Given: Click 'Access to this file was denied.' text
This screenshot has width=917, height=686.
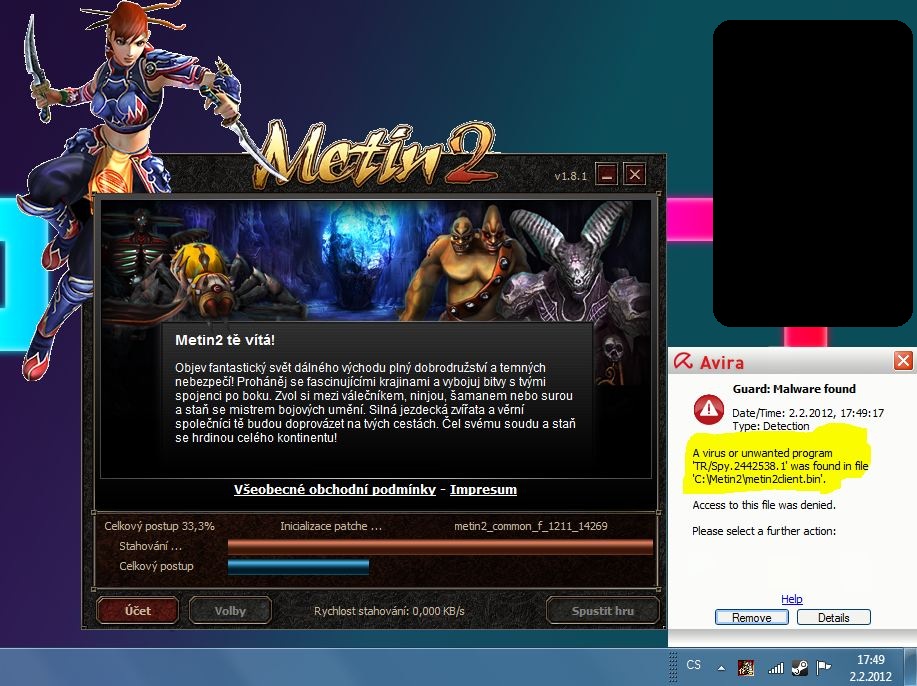Looking at the screenshot, I should click(x=764, y=505).
